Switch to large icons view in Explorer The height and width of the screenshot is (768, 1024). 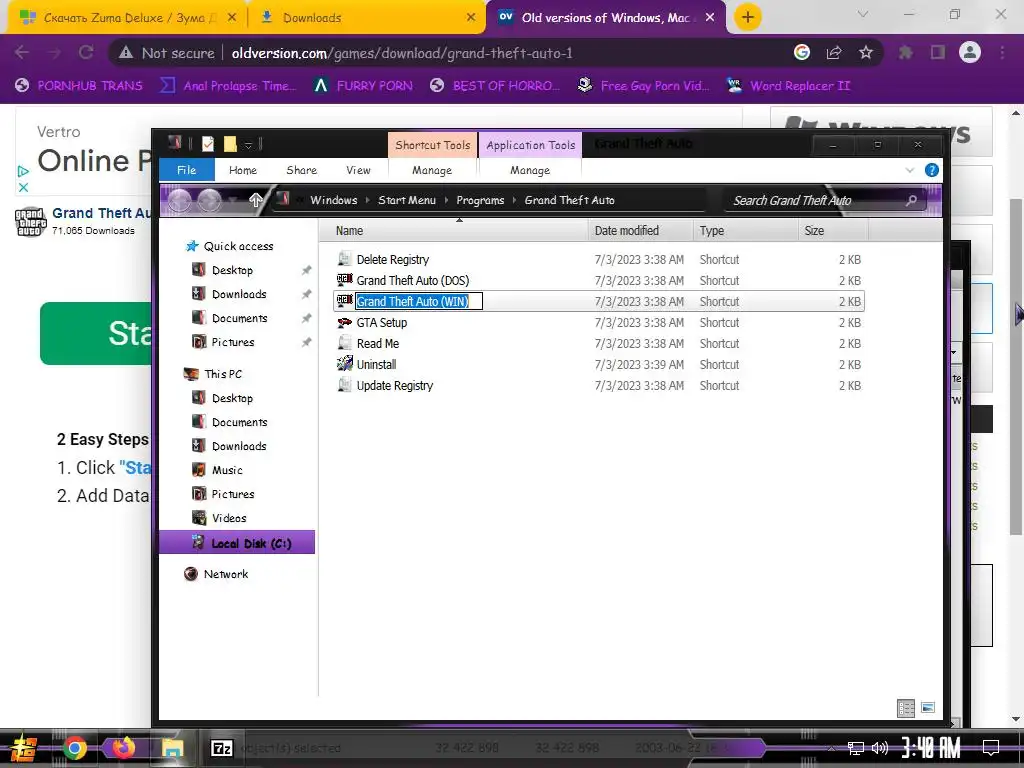[x=928, y=708]
